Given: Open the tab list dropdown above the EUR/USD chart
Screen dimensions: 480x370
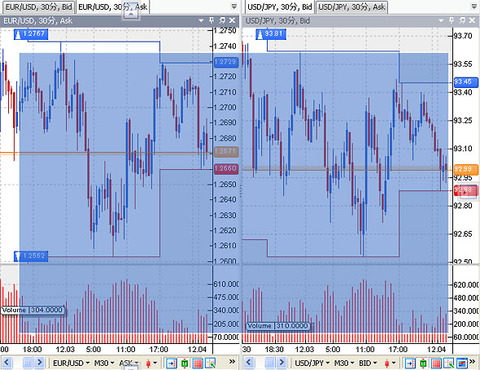Looking at the screenshot, I should click(234, 6).
